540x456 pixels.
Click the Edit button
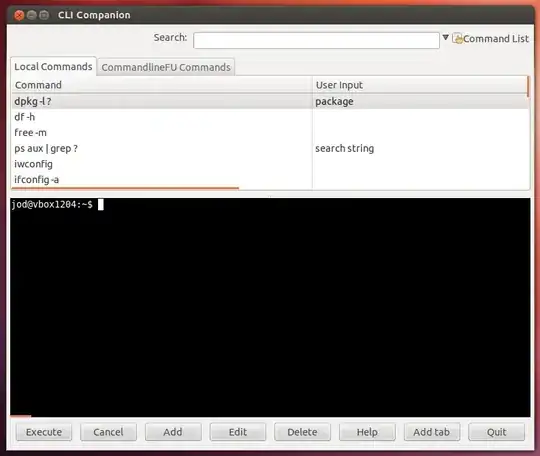pyautogui.click(x=238, y=432)
